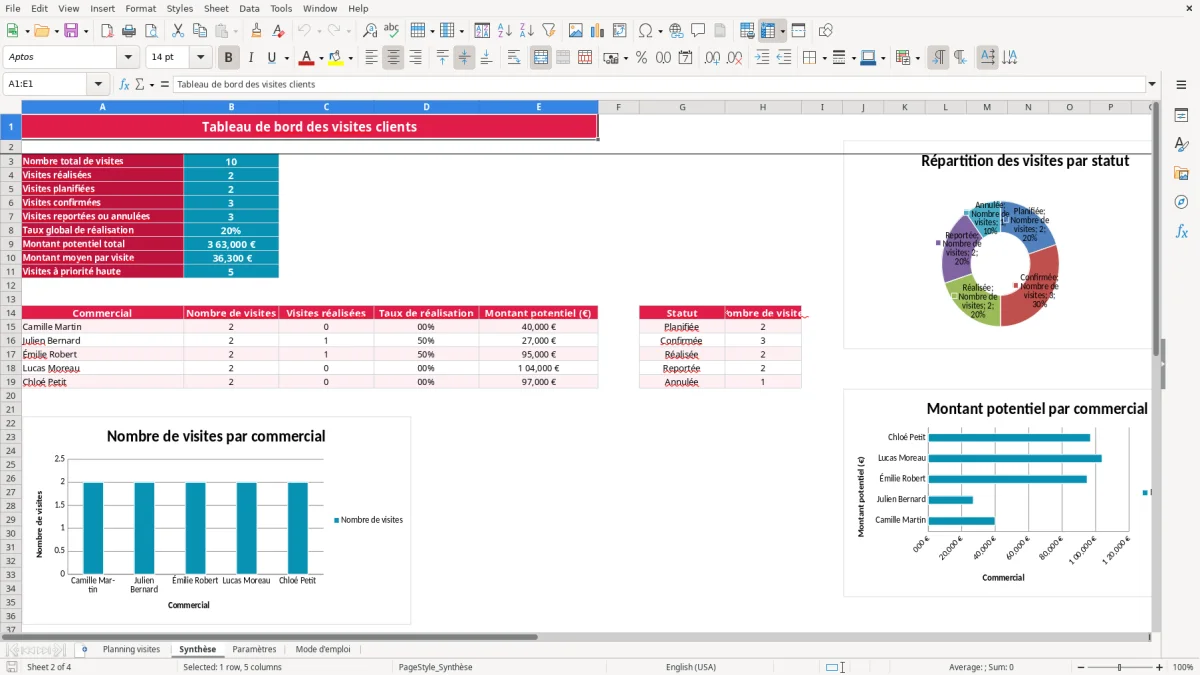Format as Percent icon

coord(641,58)
